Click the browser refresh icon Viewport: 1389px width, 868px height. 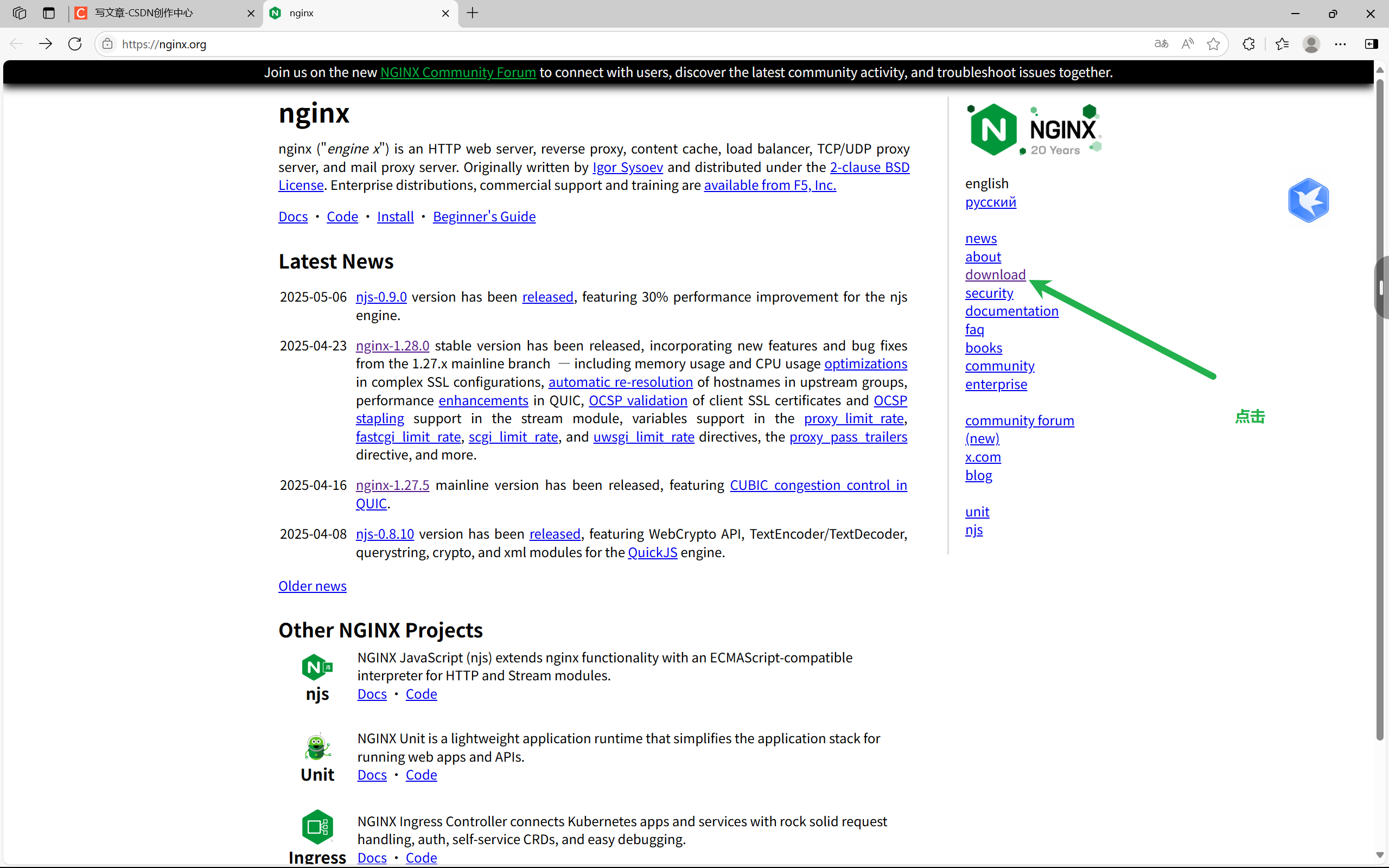75,43
